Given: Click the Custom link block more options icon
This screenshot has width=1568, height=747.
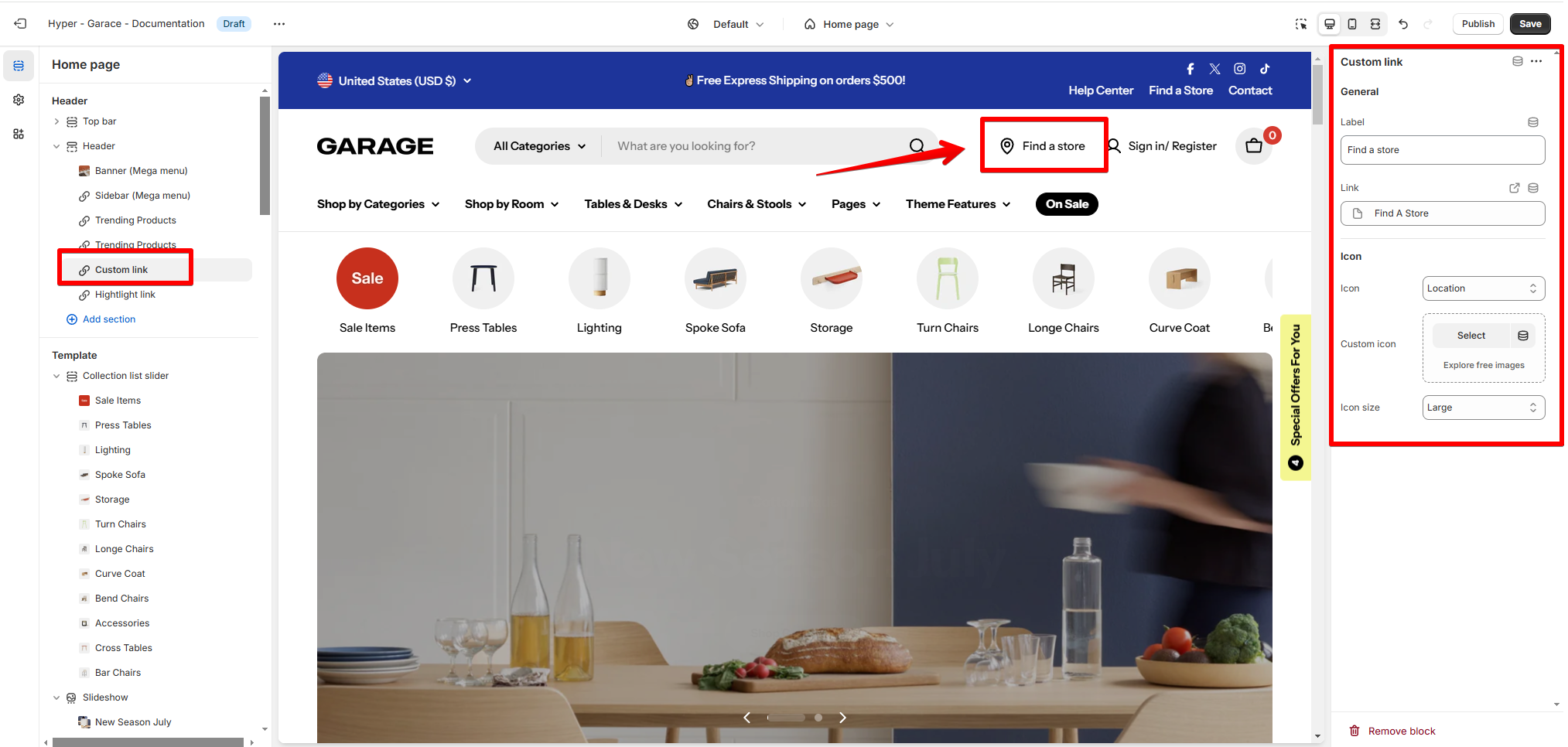Looking at the screenshot, I should tap(1536, 62).
